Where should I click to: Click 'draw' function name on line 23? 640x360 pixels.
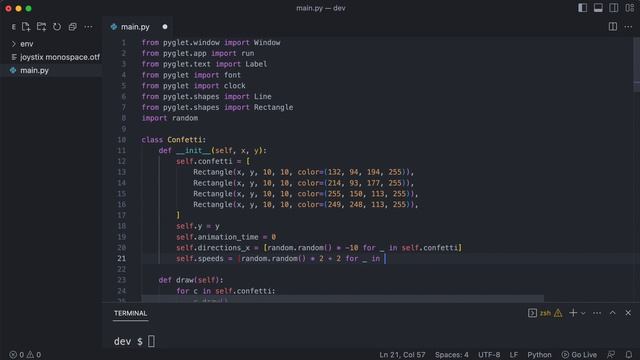185,280
